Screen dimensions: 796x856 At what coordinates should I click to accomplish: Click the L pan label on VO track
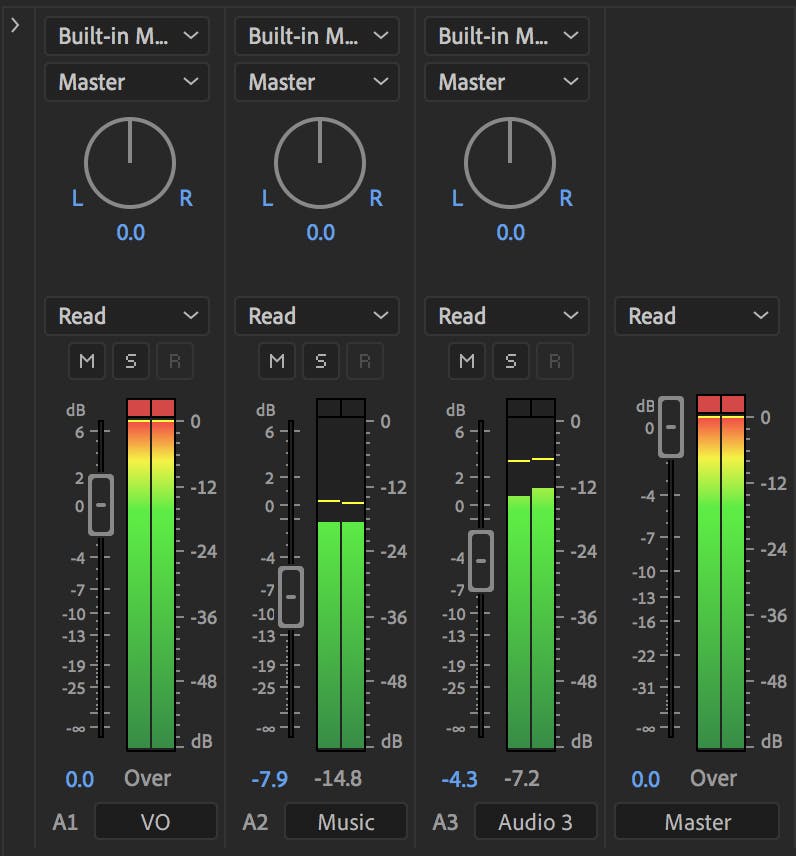click(x=78, y=198)
